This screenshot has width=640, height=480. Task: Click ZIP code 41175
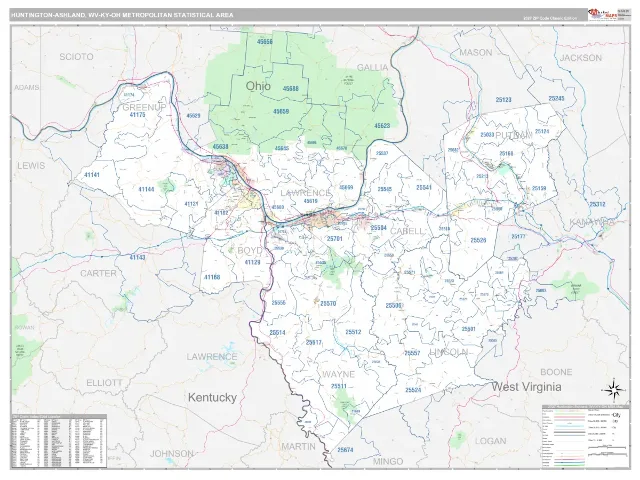(137, 115)
